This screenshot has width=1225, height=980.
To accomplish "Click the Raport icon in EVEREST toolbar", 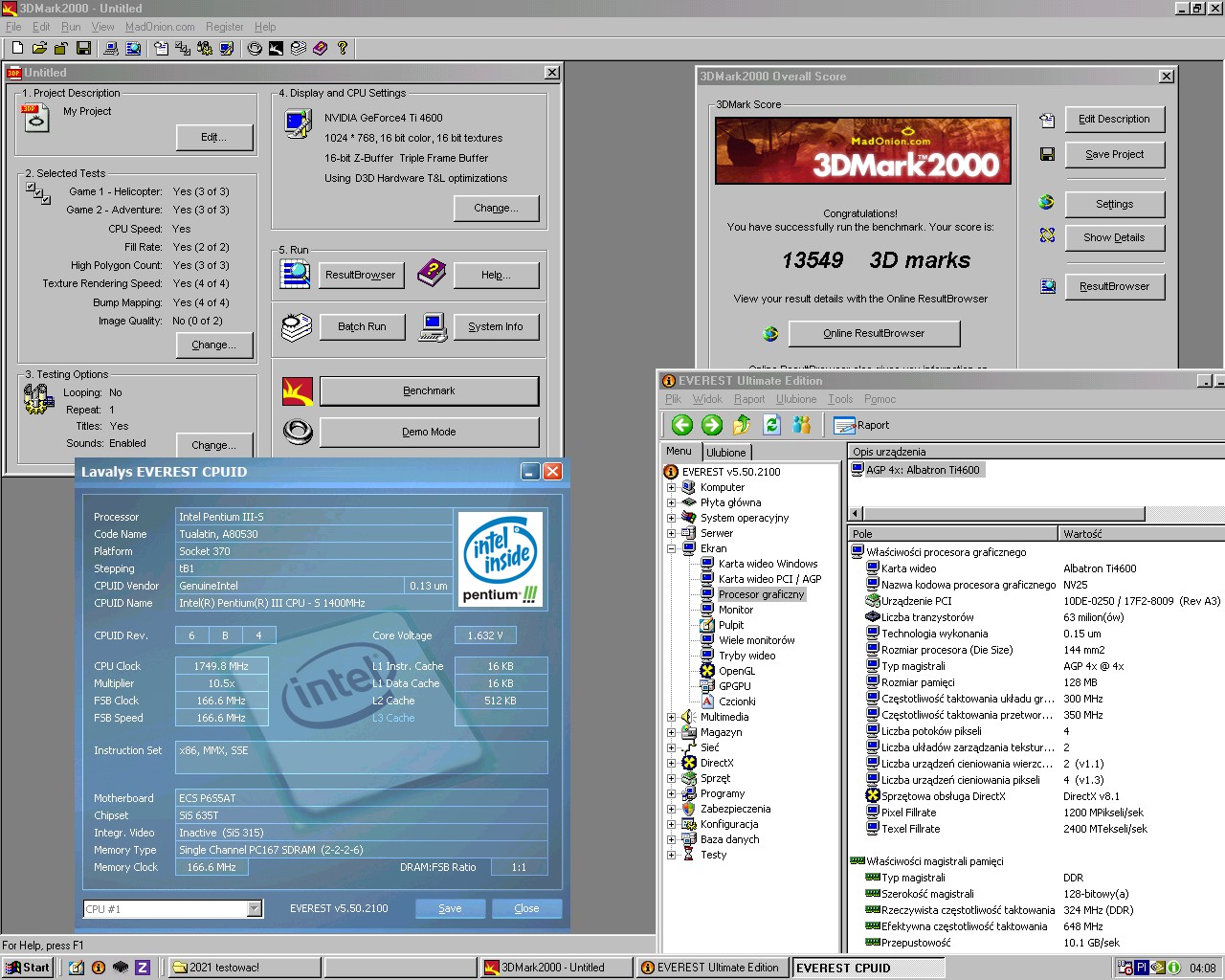I will pyautogui.click(x=844, y=425).
